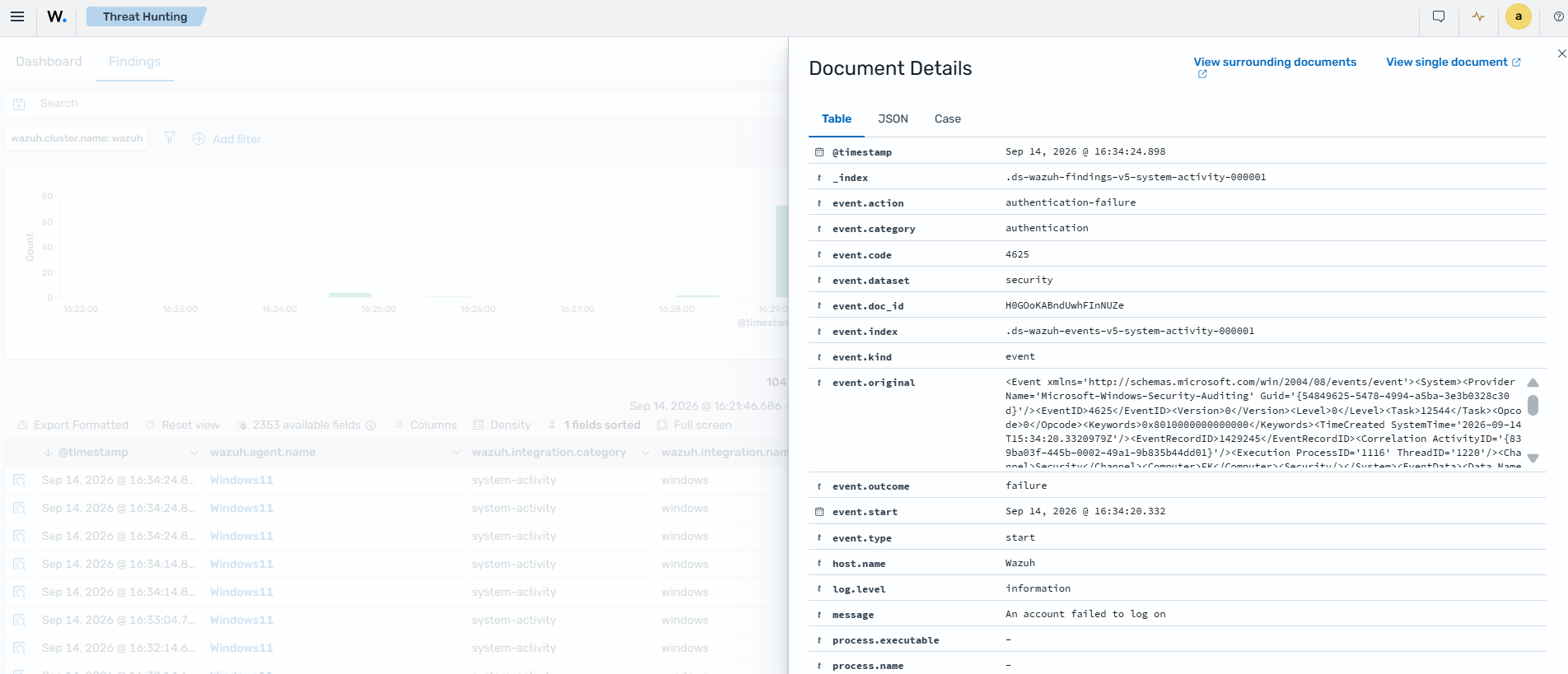This screenshot has height=674, width=1568.
Task: Open the user avatar 'a' menu
Action: (1519, 16)
